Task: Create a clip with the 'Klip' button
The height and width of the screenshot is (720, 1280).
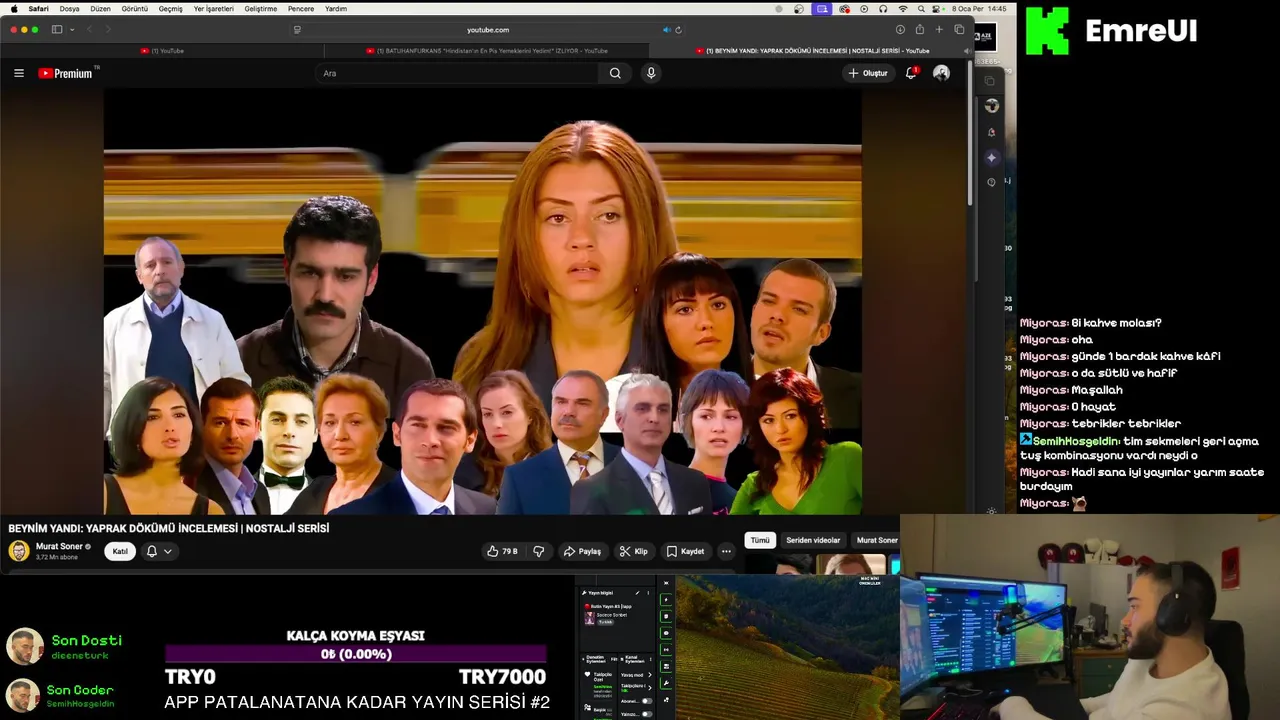Action: [x=633, y=551]
